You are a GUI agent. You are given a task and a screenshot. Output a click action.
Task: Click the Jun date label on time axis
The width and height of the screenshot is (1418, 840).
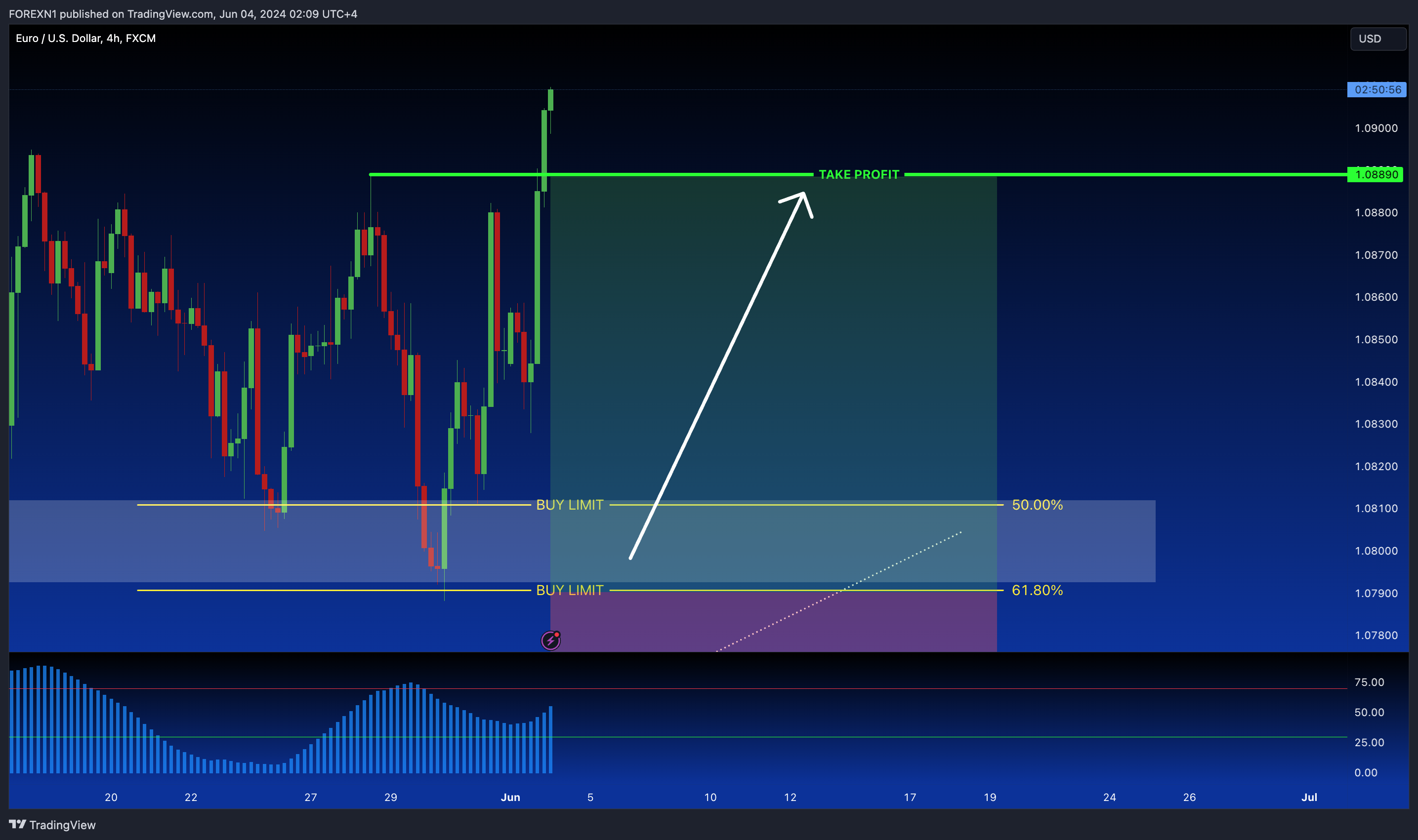click(510, 797)
